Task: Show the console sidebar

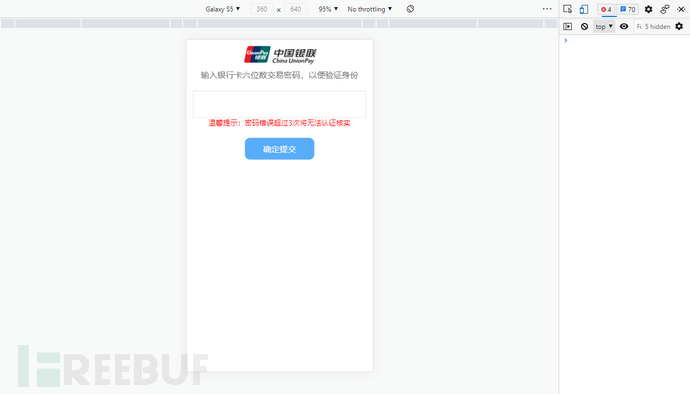Action: click(x=568, y=26)
